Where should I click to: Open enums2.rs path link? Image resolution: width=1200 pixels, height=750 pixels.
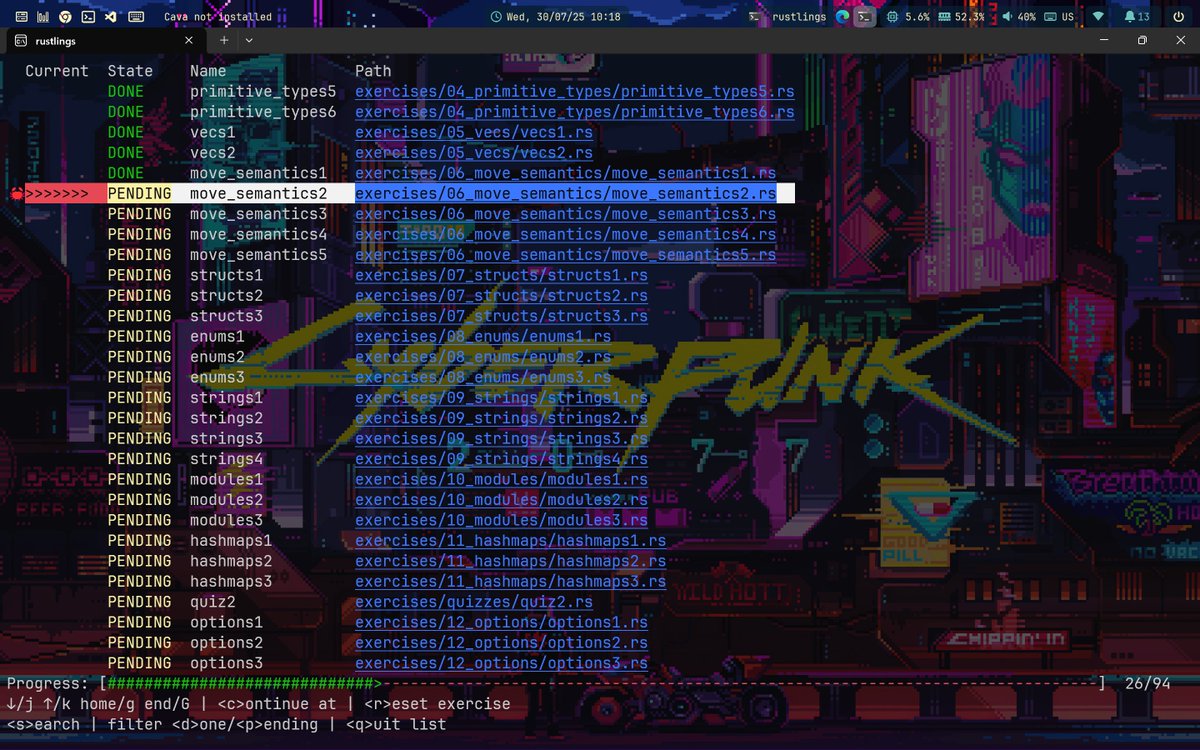pyautogui.click(x=483, y=357)
